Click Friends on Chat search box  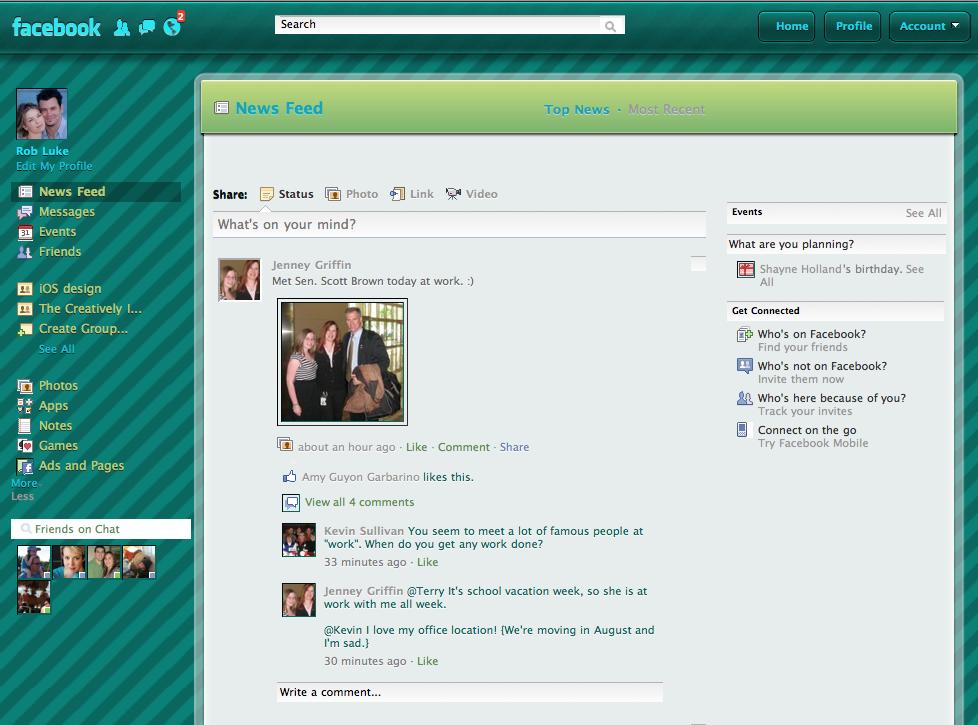click(x=101, y=529)
